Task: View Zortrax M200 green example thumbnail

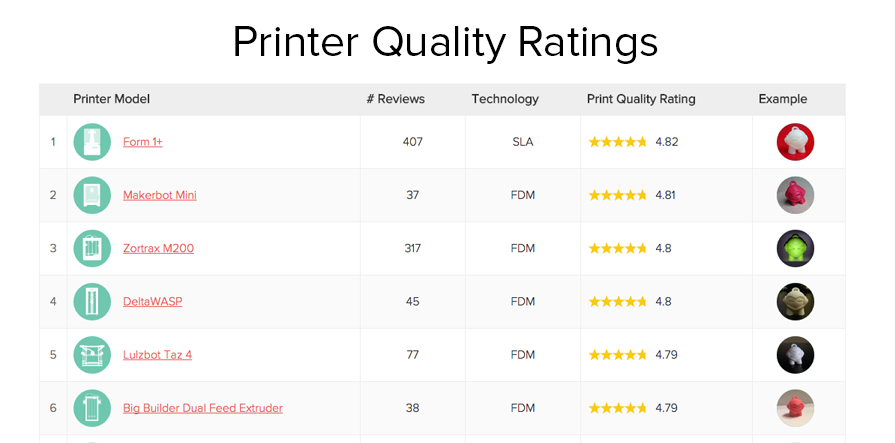Action: [x=795, y=248]
